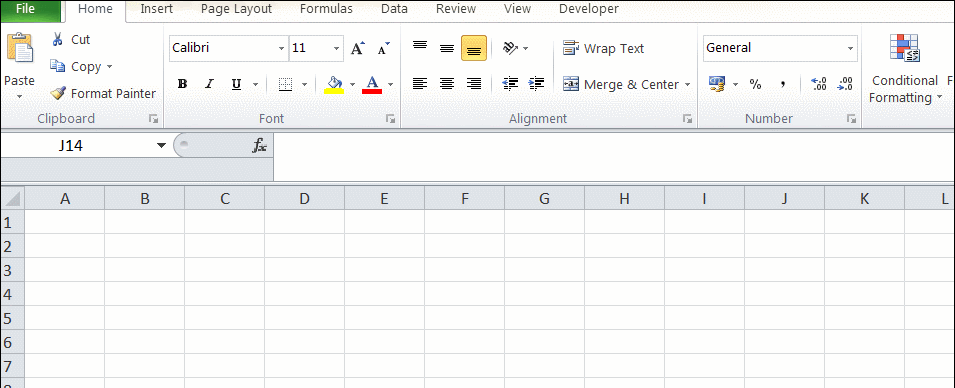This screenshot has height=388, width=955.
Task: Toggle Wrap Text
Action: (603, 48)
